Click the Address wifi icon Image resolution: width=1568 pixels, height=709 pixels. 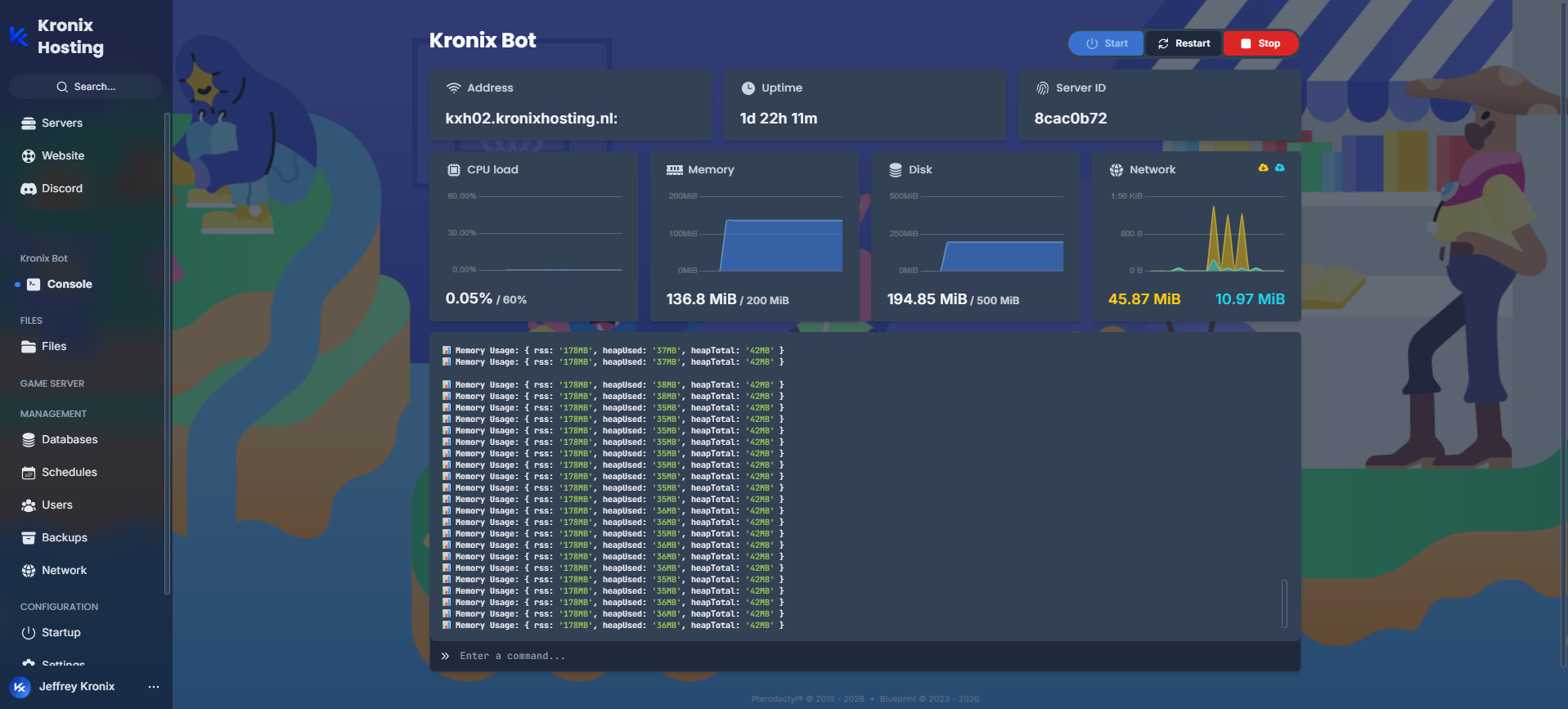(x=454, y=88)
